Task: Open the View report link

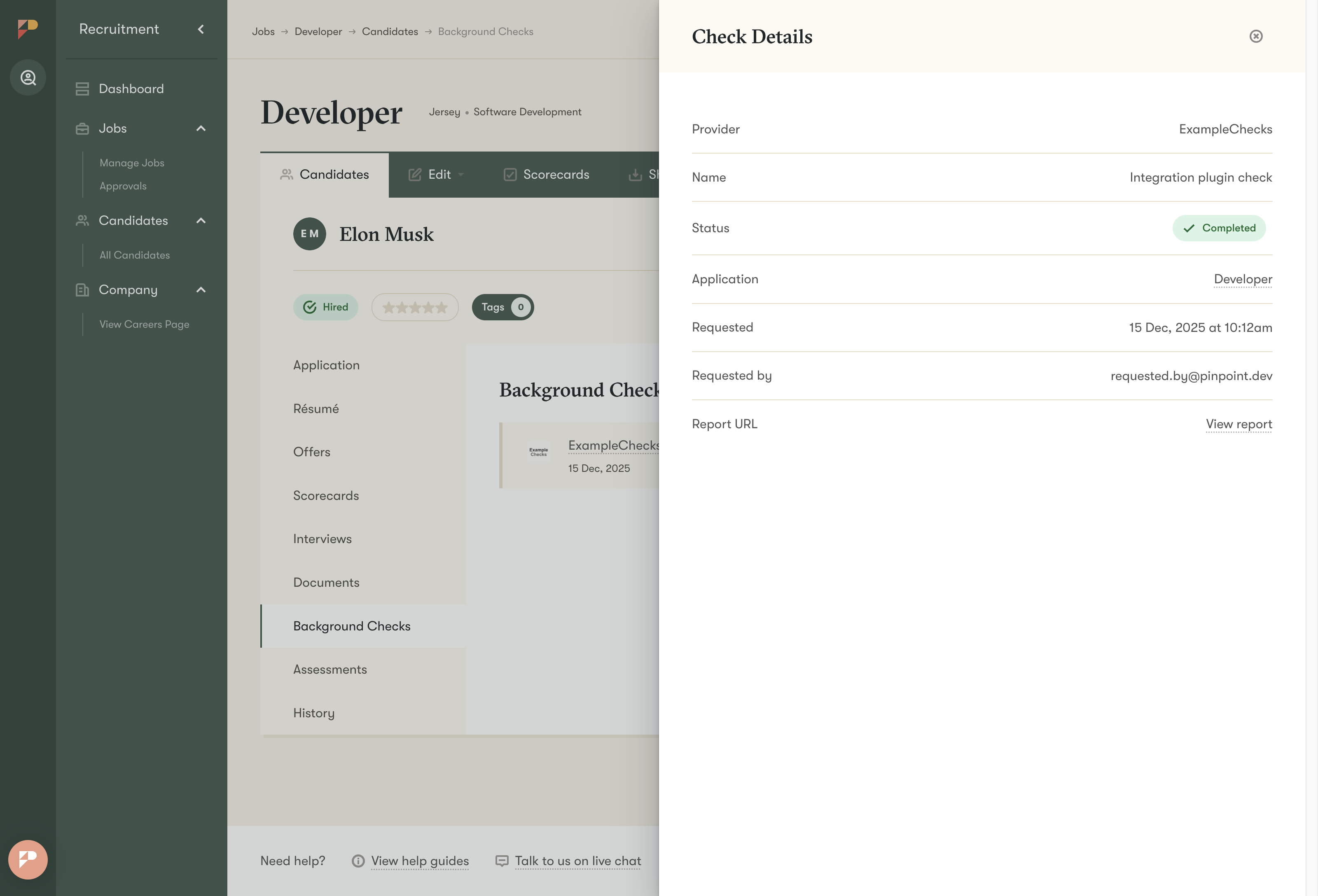Action: point(1238,424)
